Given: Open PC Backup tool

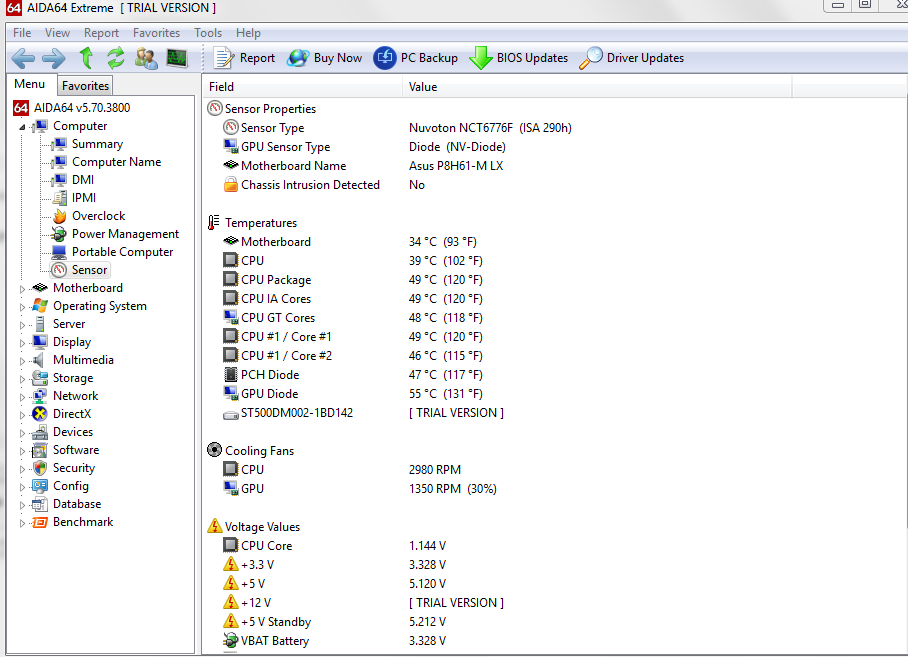Looking at the screenshot, I should coord(416,58).
